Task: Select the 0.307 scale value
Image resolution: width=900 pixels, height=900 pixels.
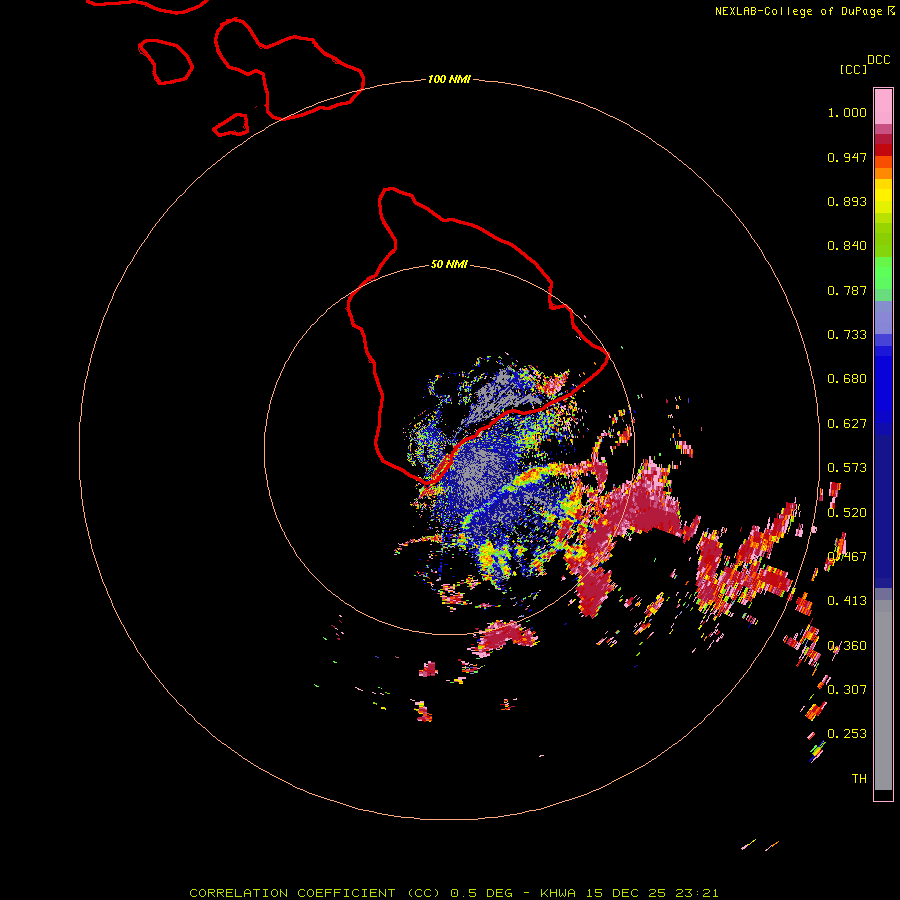Action: point(847,689)
